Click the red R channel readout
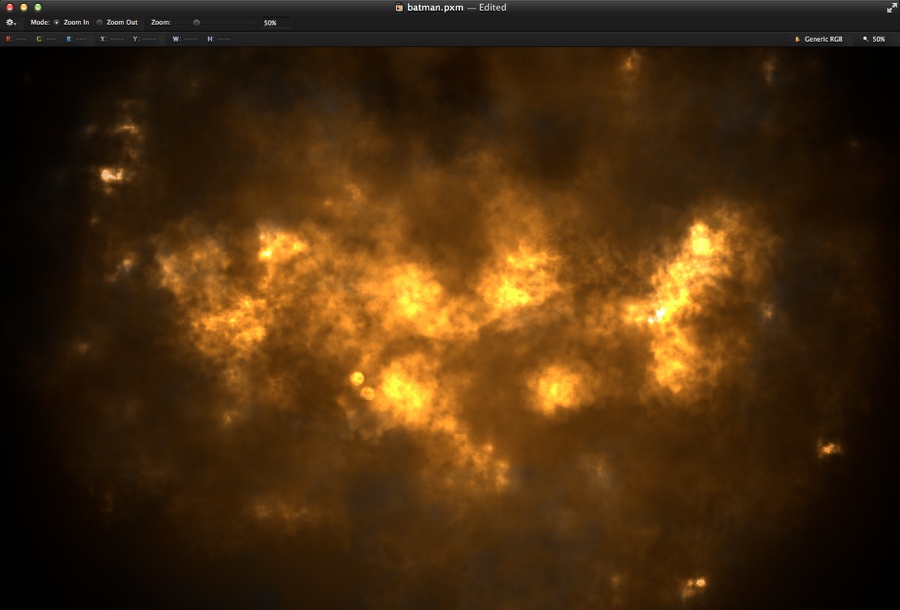 tap(16, 39)
